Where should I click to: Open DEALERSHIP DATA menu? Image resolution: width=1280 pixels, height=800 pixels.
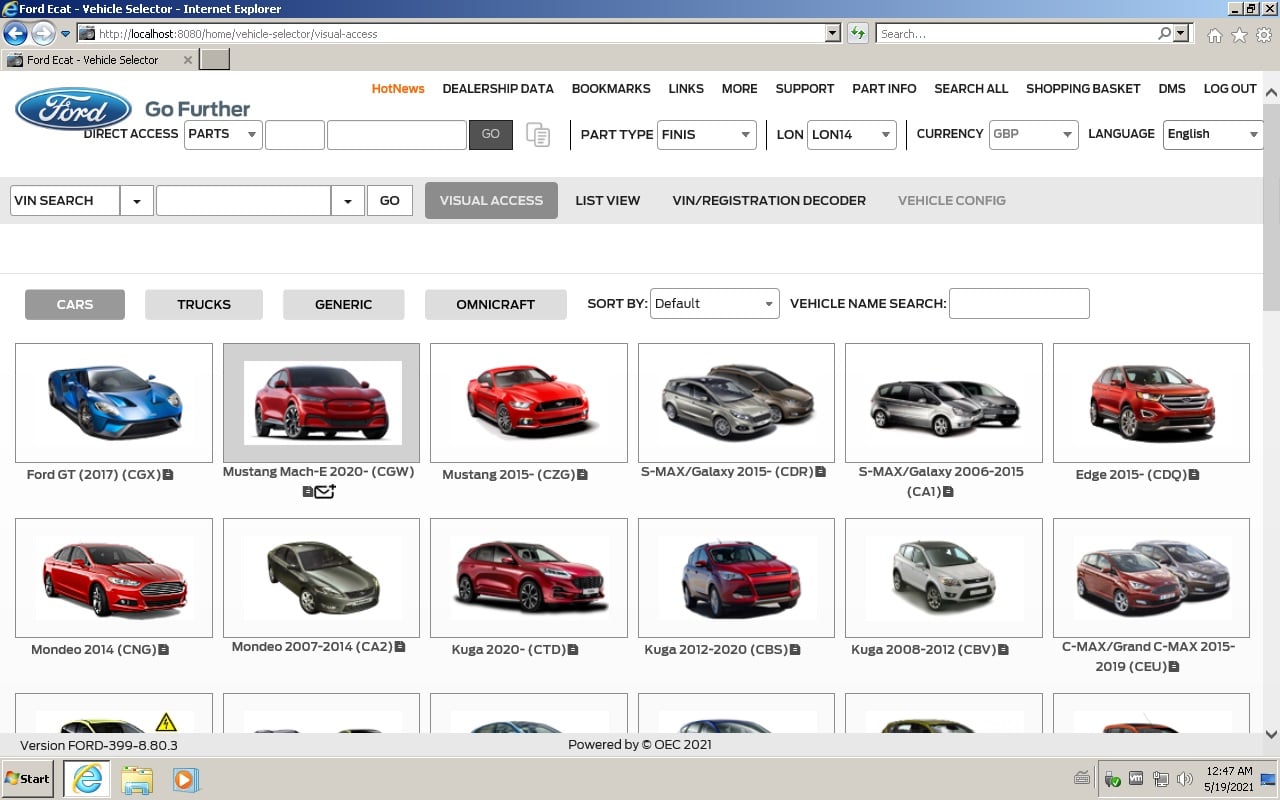point(498,88)
